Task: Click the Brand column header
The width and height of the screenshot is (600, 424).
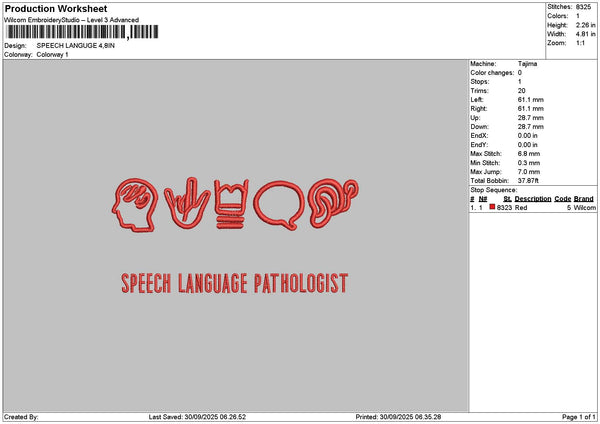Action: coord(584,199)
